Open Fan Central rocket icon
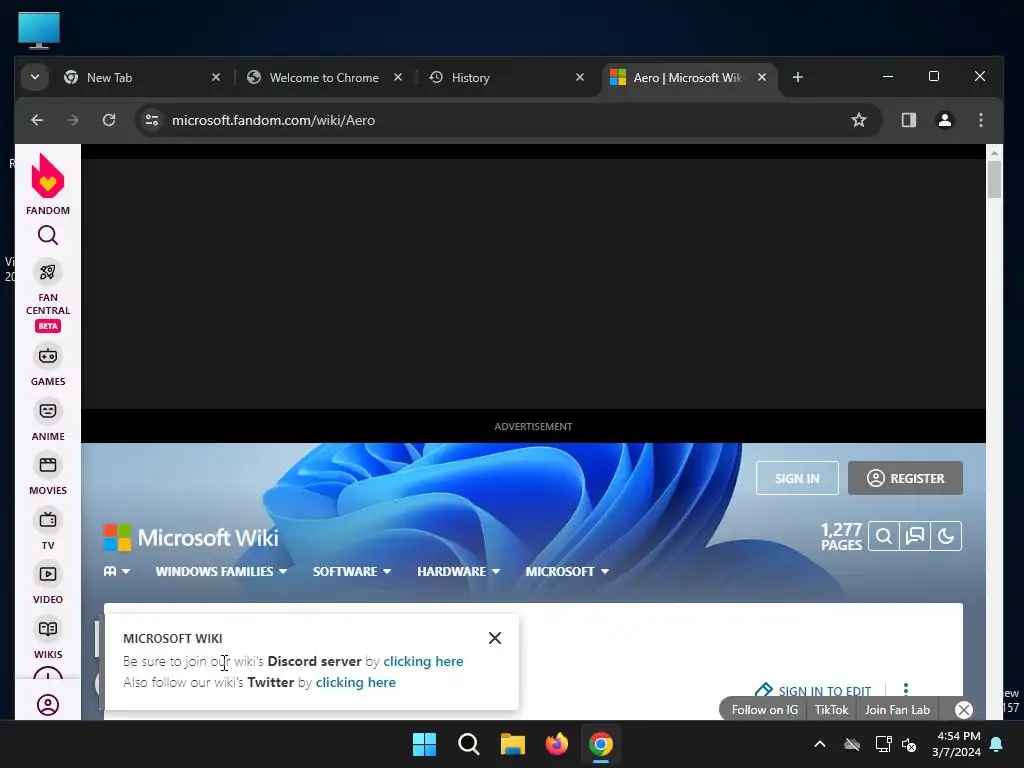Screen dimensions: 1024x768 48,272
